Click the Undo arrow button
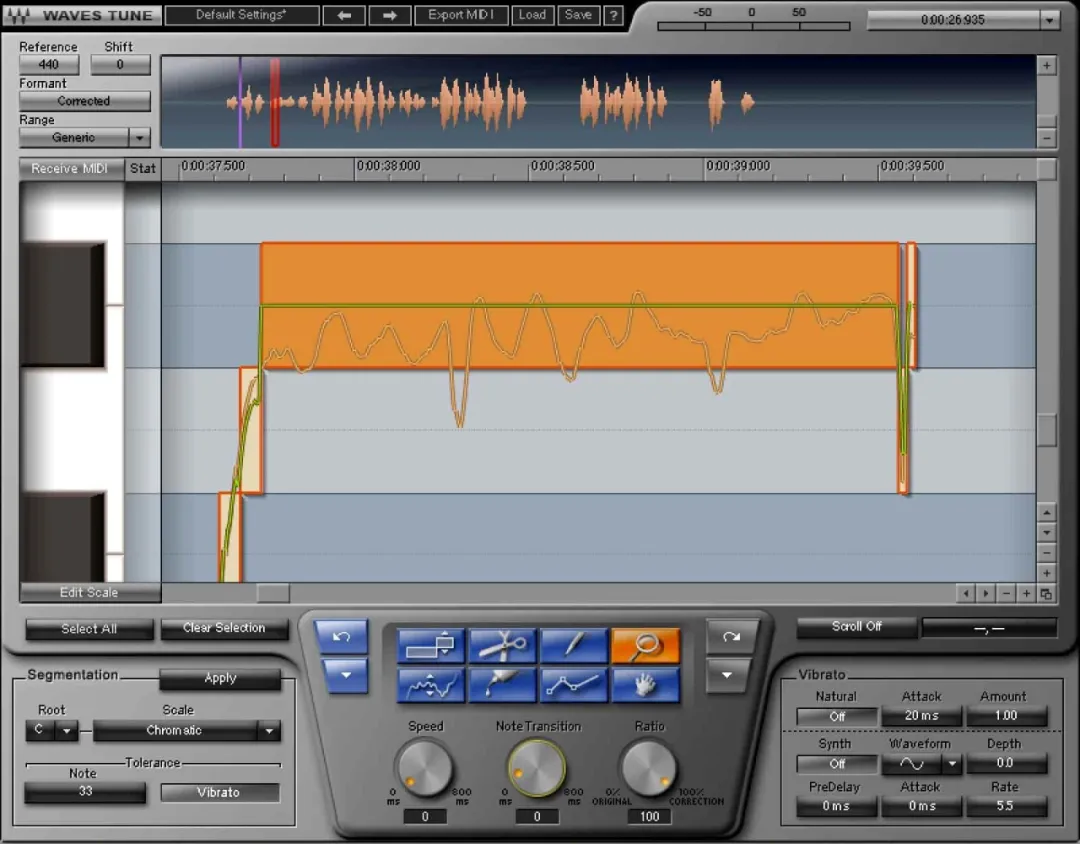The height and width of the screenshot is (844, 1080). (342, 637)
